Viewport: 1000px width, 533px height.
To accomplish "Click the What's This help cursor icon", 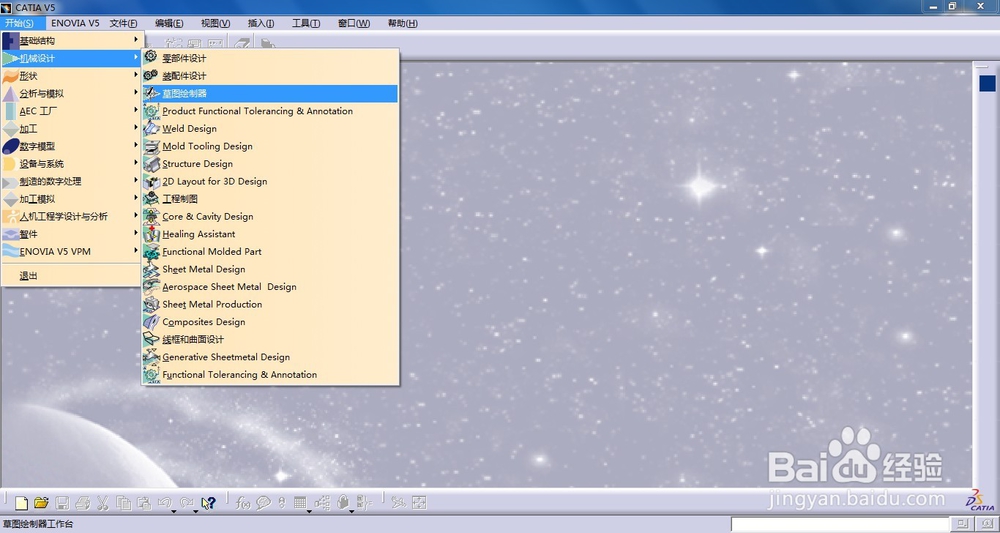I will 209,503.
